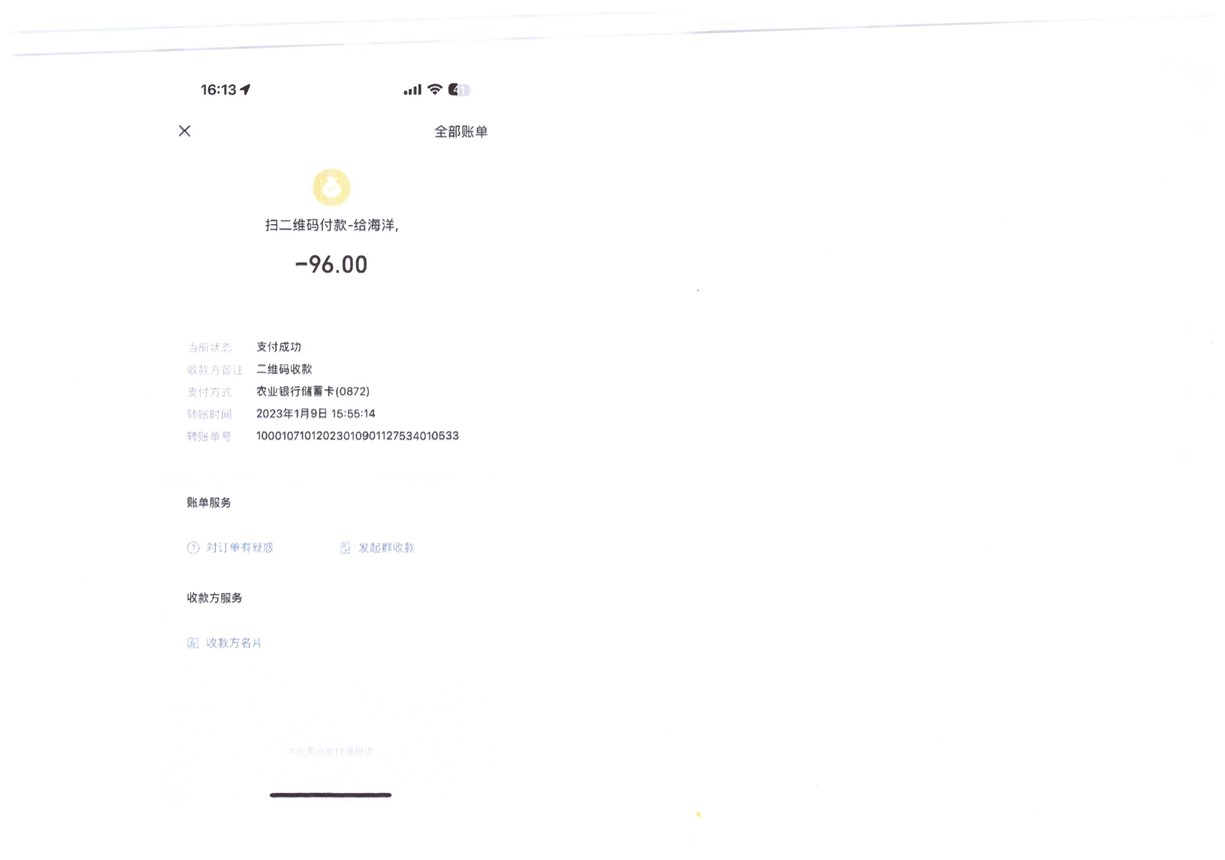Click the question mark icon beside 对订单有疑惑
1225x860 pixels.
pyautogui.click(x=193, y=548)
